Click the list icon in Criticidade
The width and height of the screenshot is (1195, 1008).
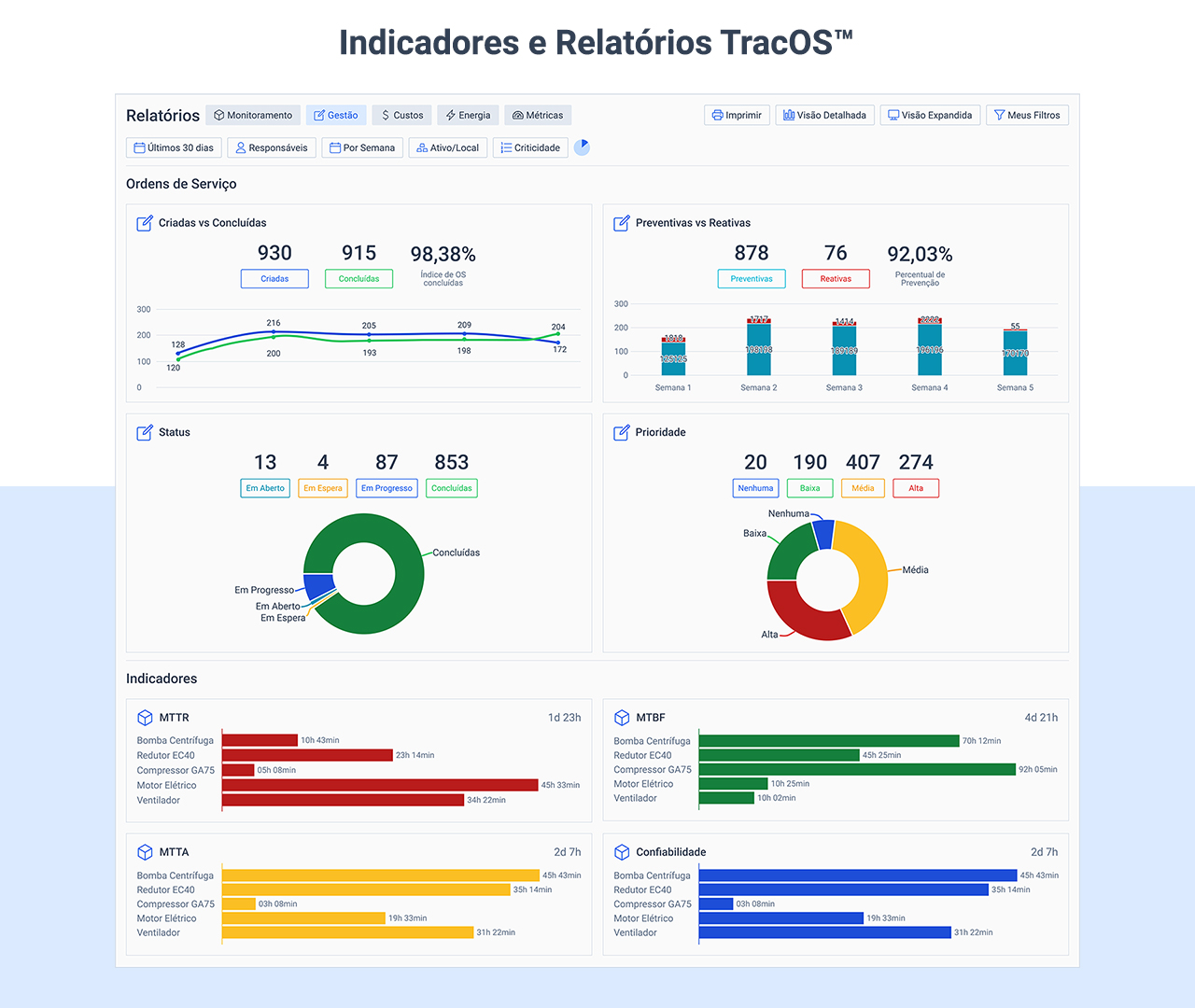click(x=506, y=147)
